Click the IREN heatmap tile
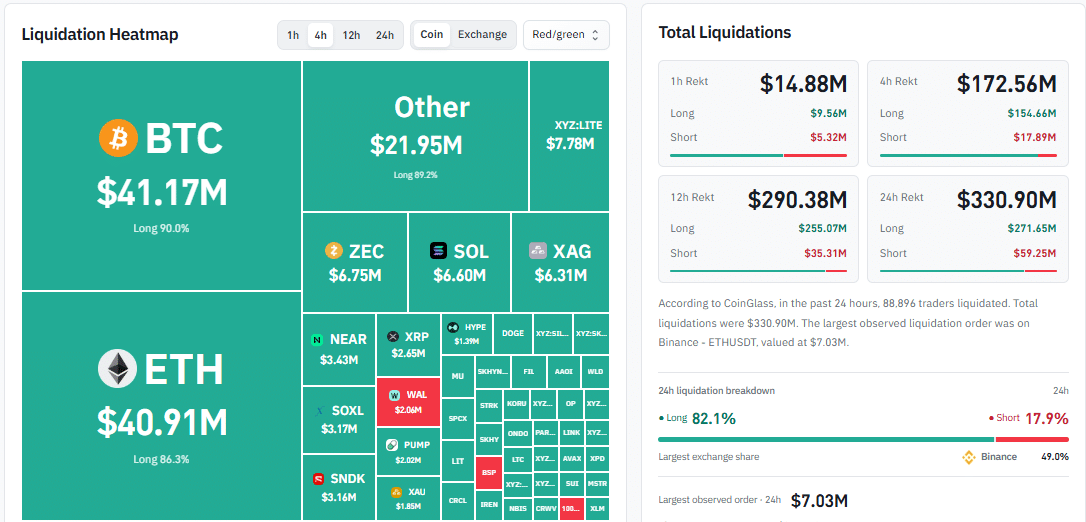 point(489,505)
